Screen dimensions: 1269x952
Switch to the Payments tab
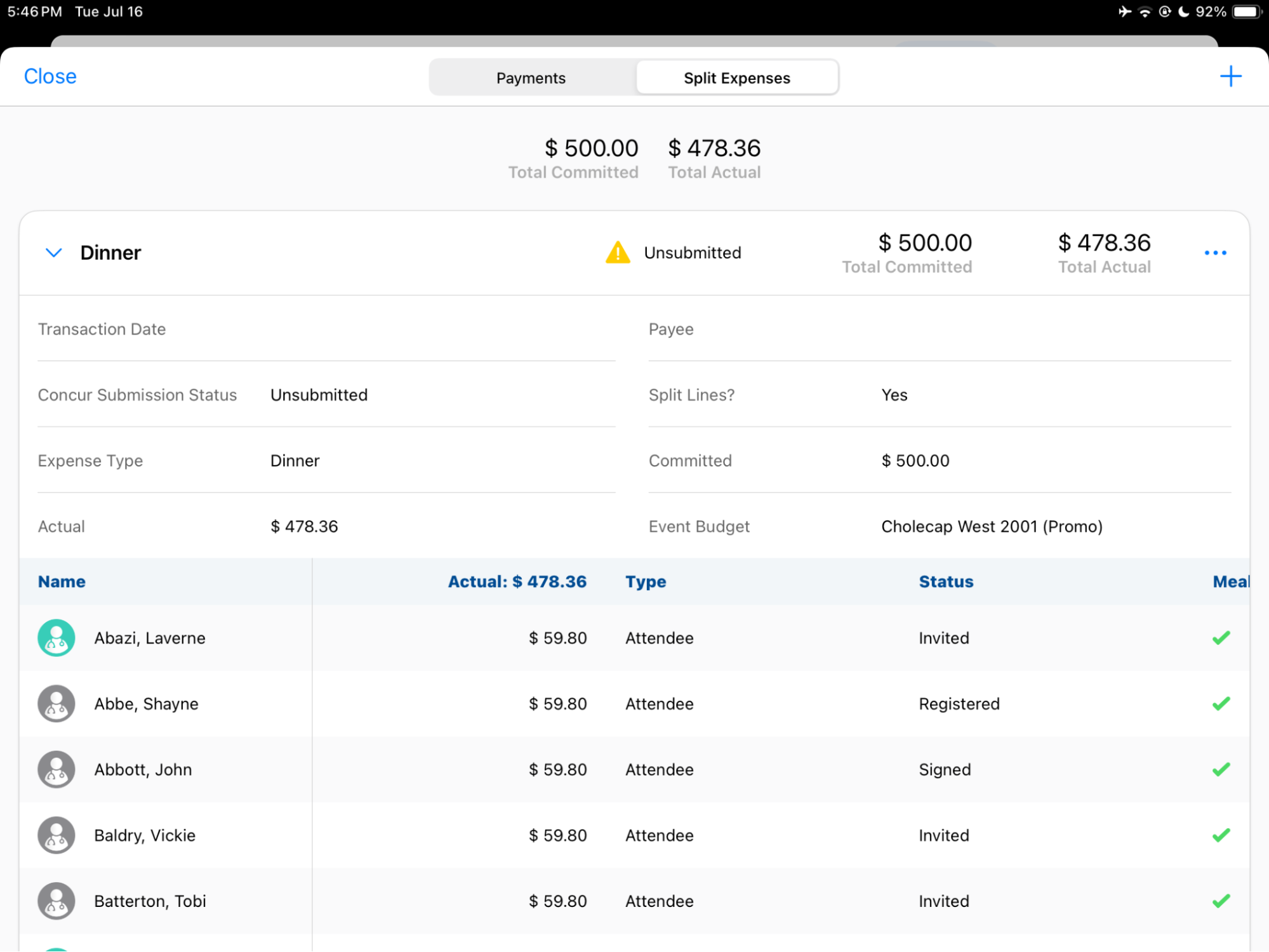click(x=531, y=78)
